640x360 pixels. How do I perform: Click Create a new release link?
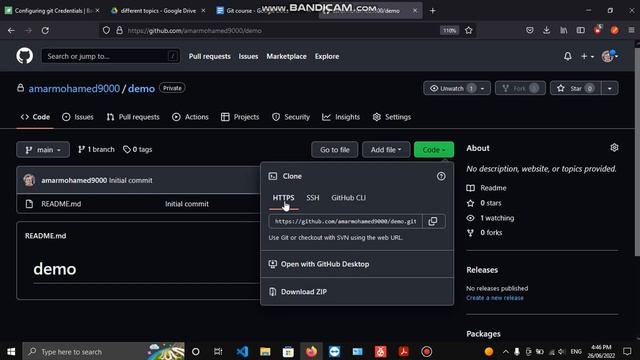tap(495, 298)
